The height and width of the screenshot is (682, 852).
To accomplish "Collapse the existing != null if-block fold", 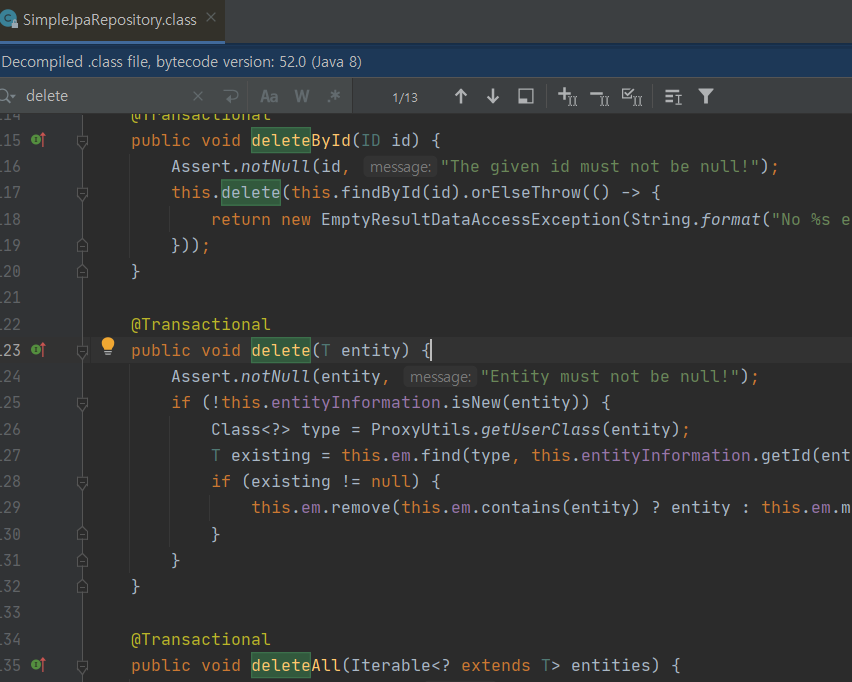I will [83, 483].
